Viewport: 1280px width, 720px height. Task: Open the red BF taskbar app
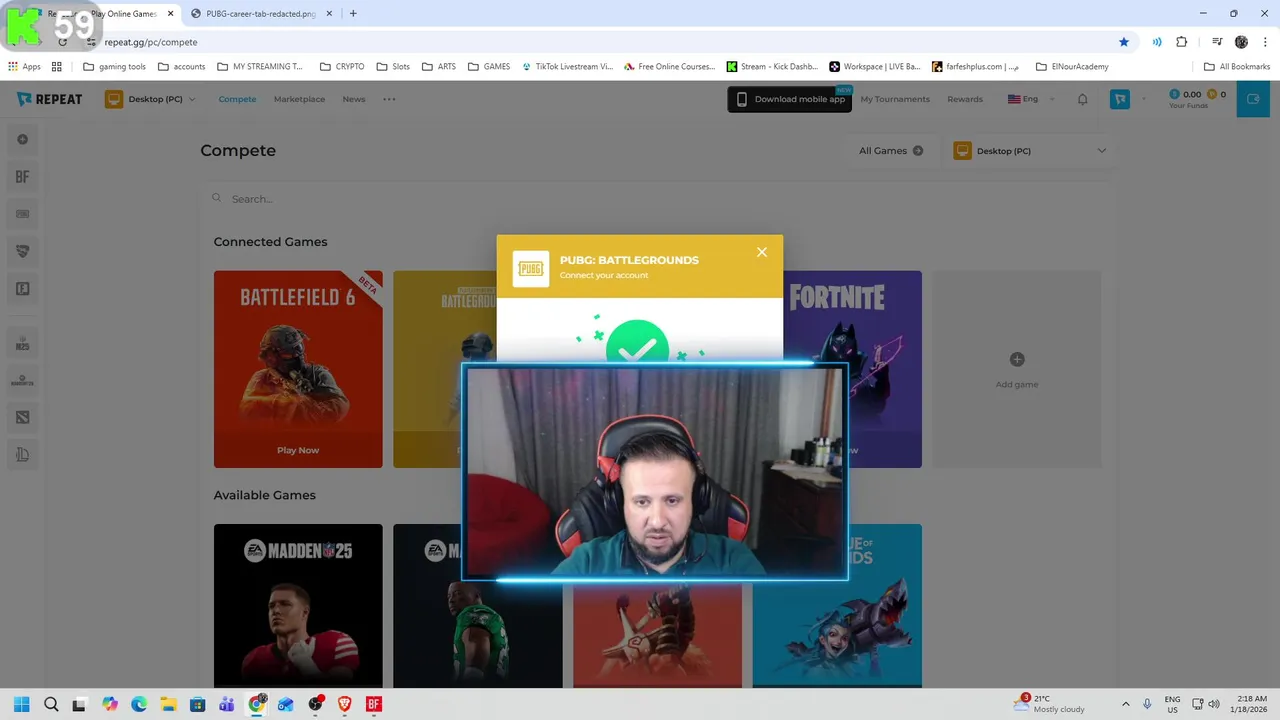click(374, 704)
